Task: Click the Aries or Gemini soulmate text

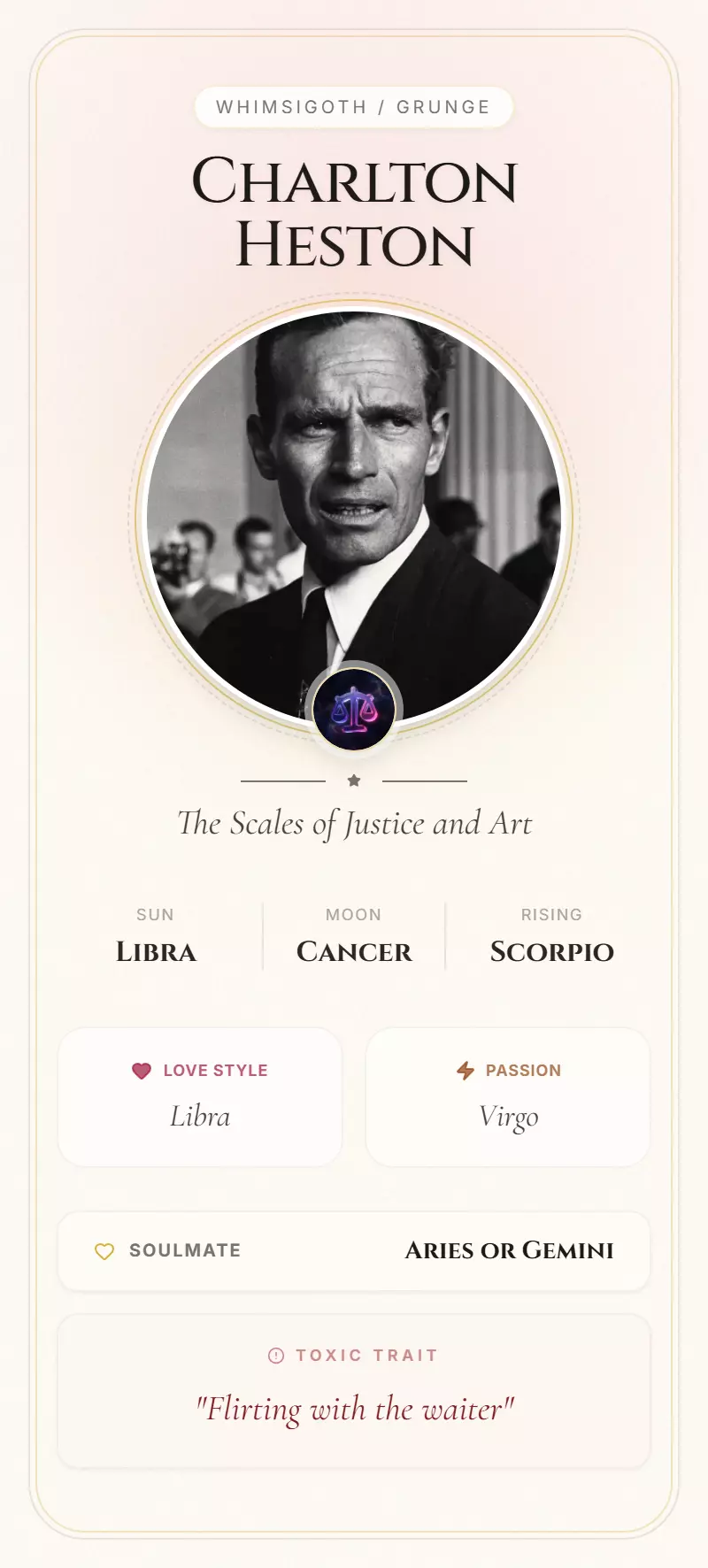Action: click(509, 1250)
